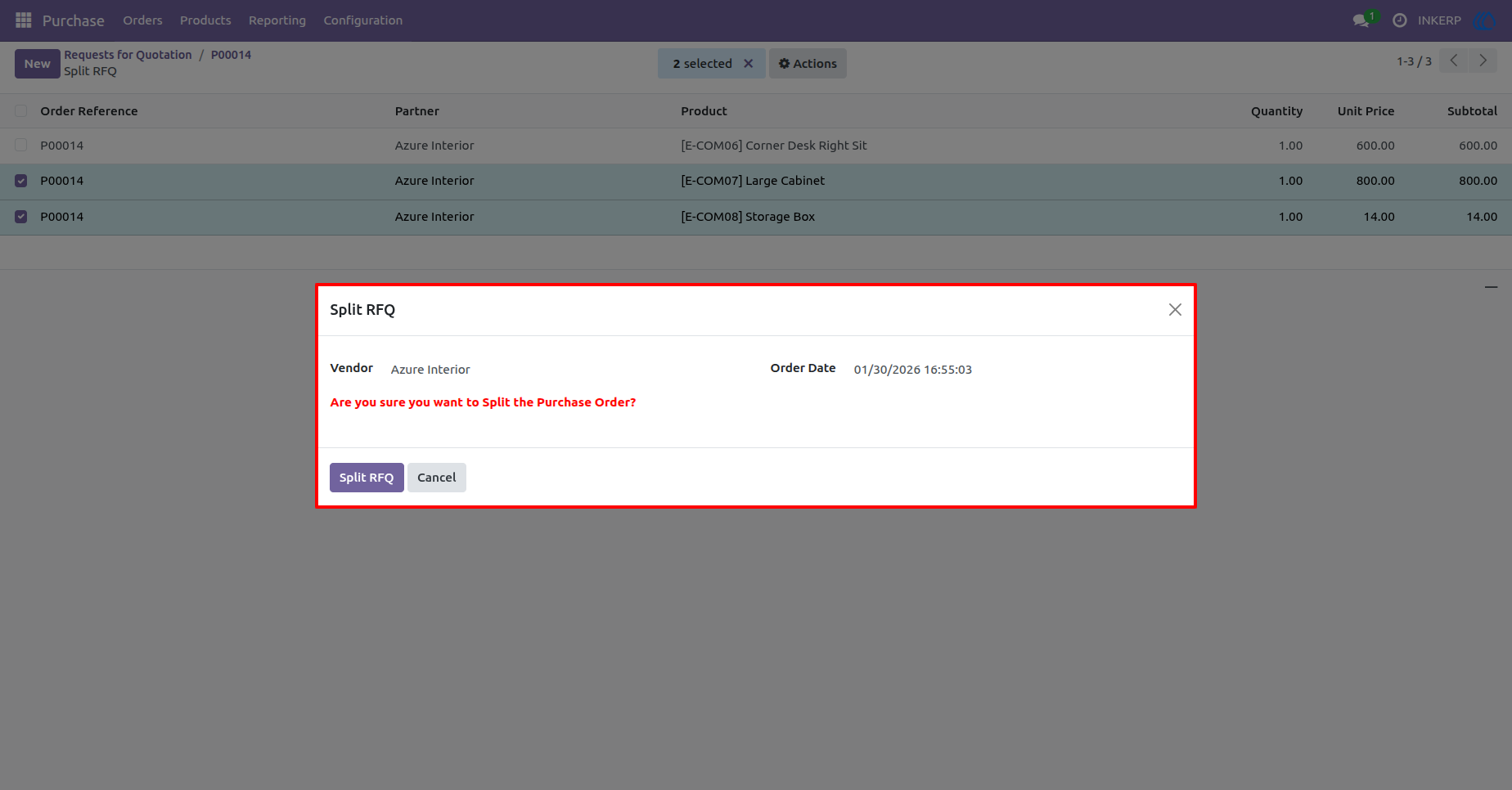
Task: Go to next page arrow
Action: (x=1483, y=61)
